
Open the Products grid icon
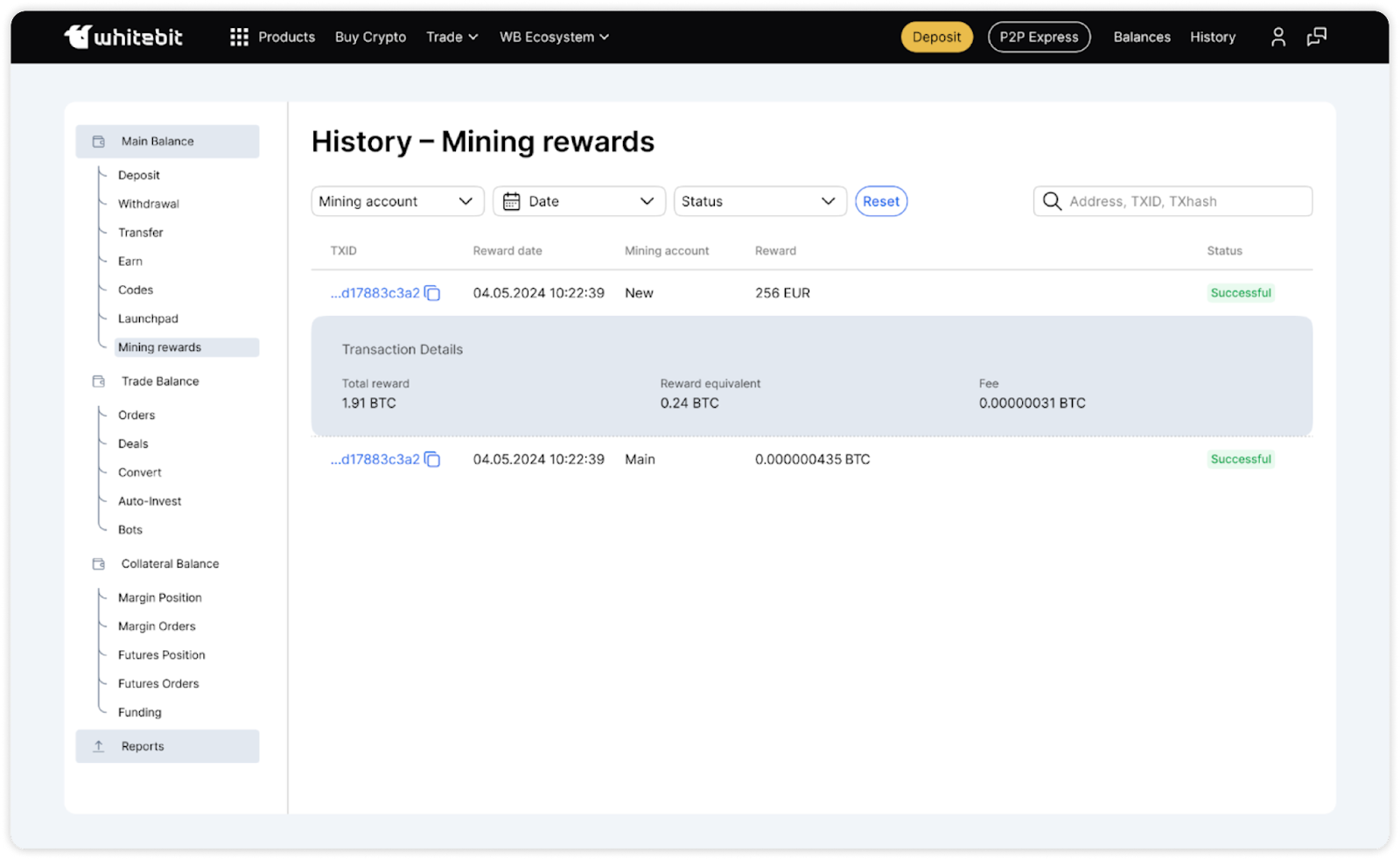[239, 37]
